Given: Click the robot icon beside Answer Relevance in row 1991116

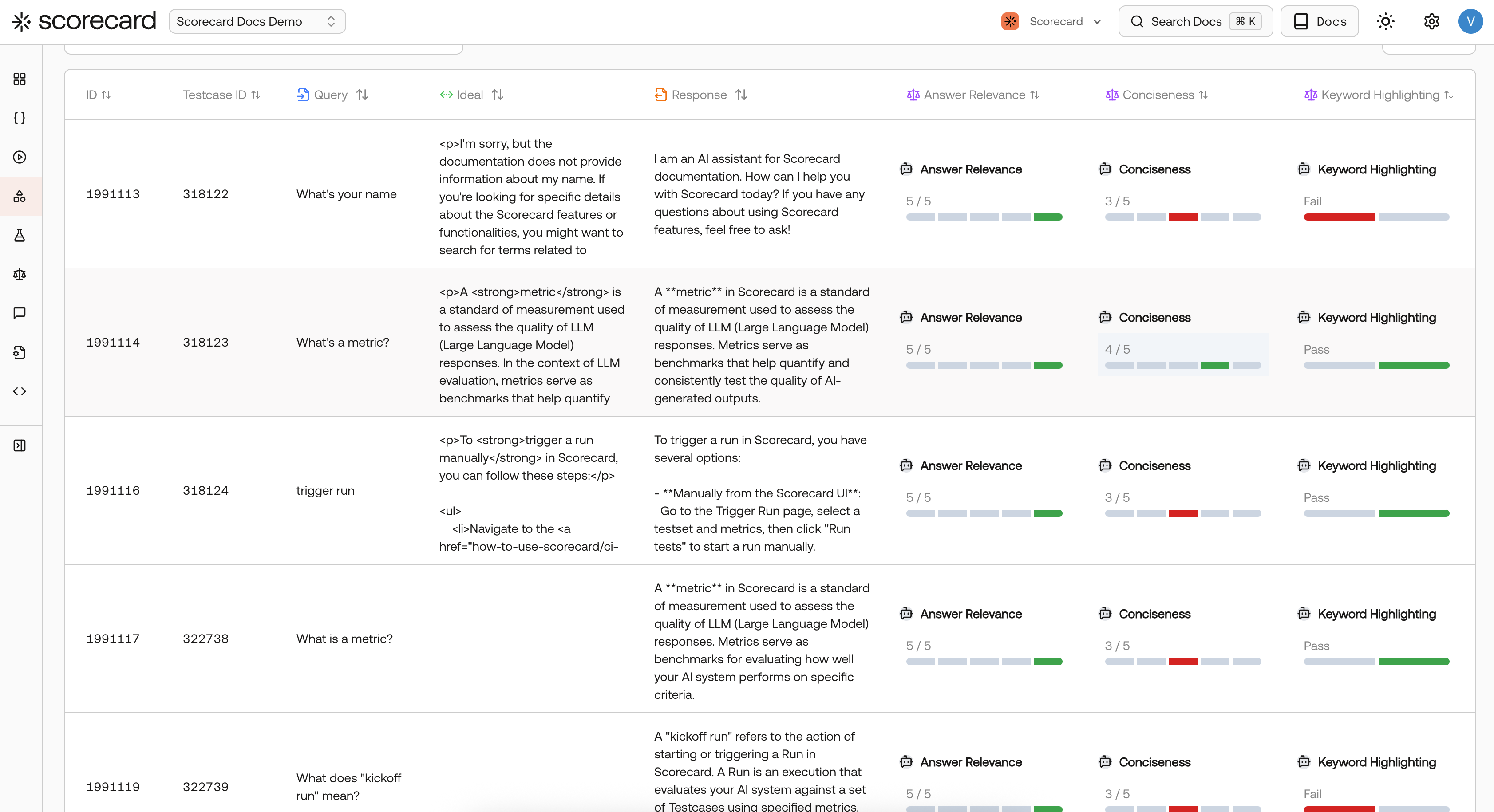Looking at the screenshot, I should coord(906,465).
